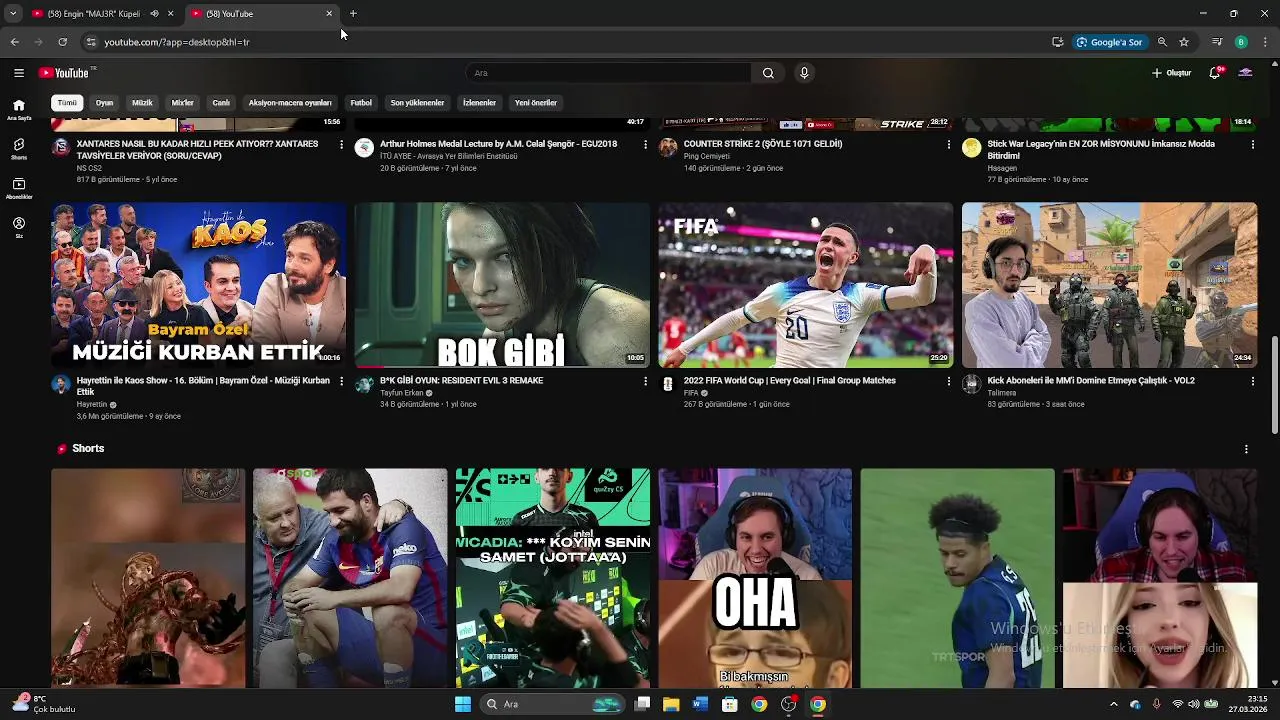Viewport: 1280px width, 720px height.
Task: Click the search magnifier button
Action: point(768,73)
